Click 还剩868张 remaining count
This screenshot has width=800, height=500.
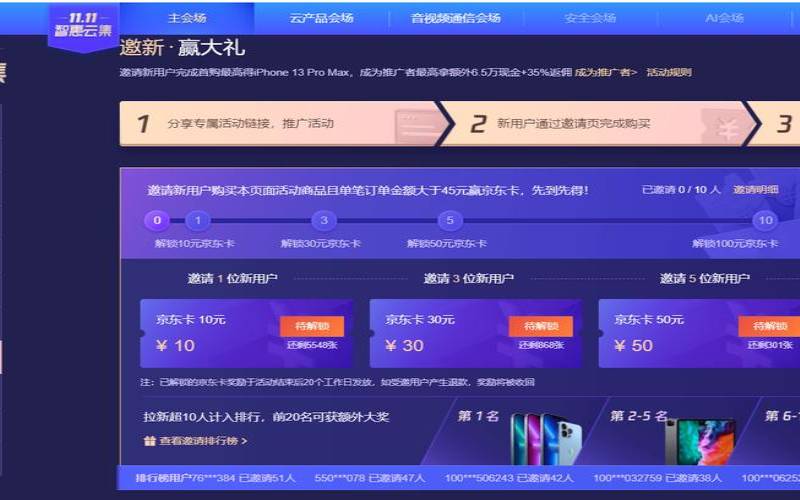pos(541,345)
